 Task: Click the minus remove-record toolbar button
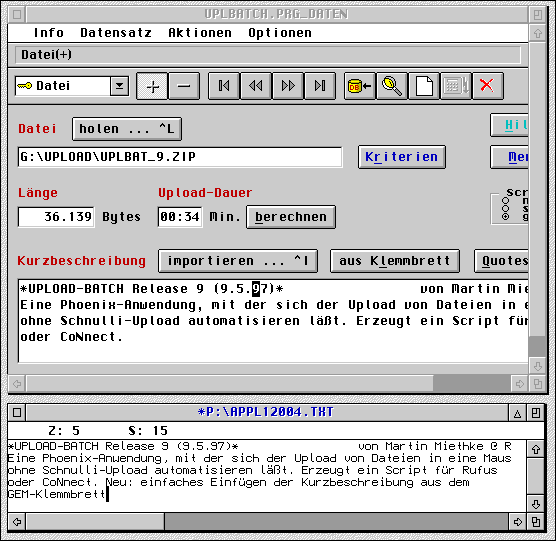pos(184,86)
